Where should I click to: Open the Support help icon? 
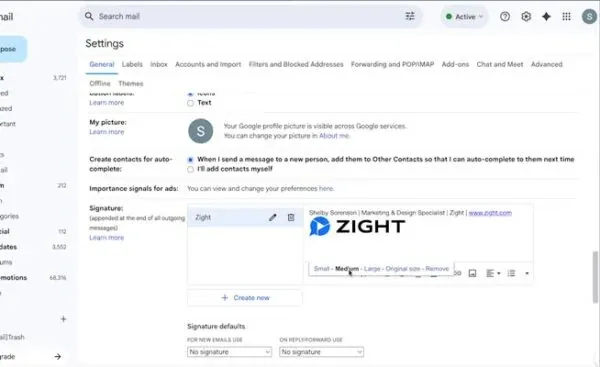click(x=505, y=16)
